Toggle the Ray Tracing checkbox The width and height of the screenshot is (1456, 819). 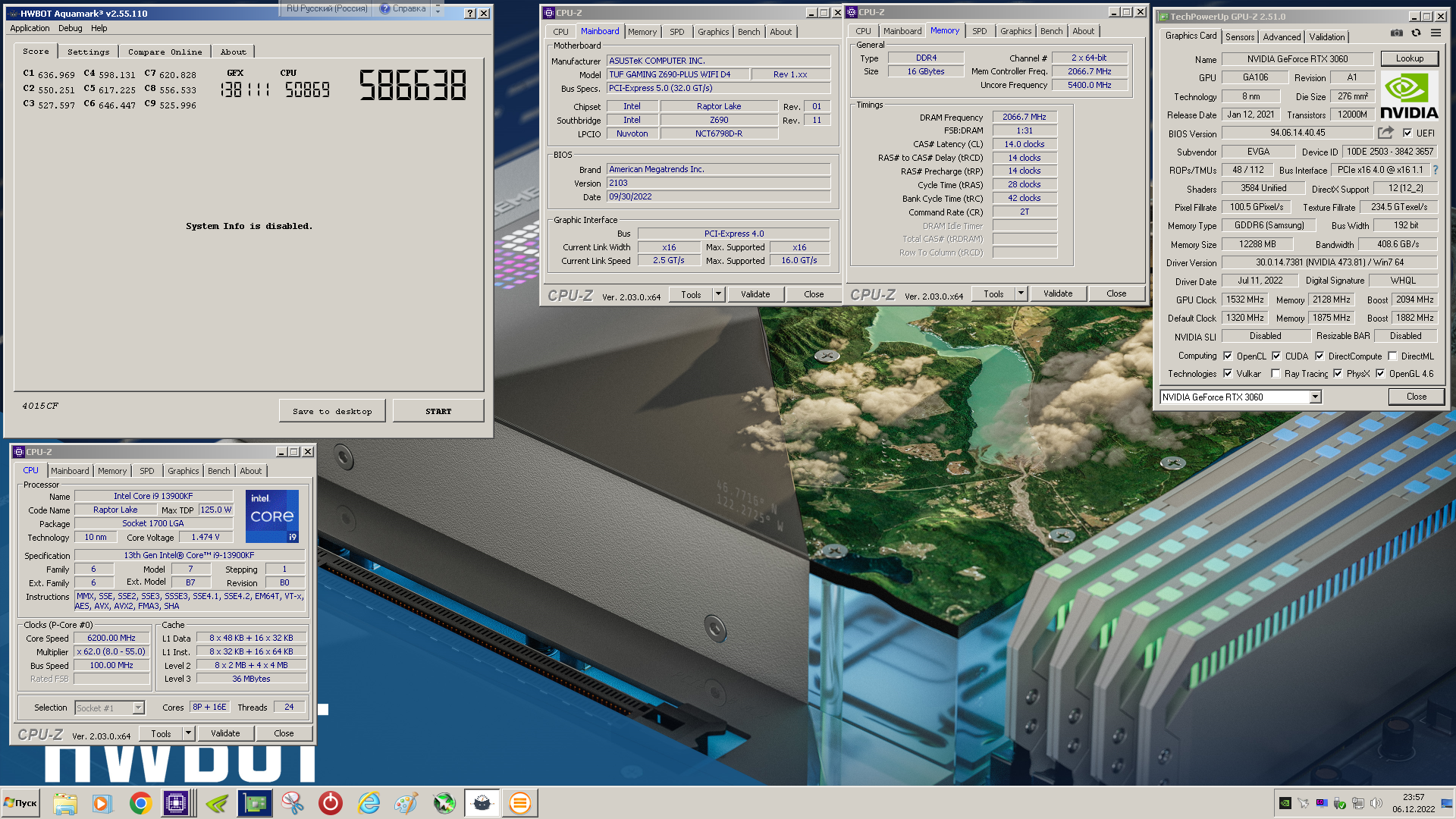(x=1276, y=373)
